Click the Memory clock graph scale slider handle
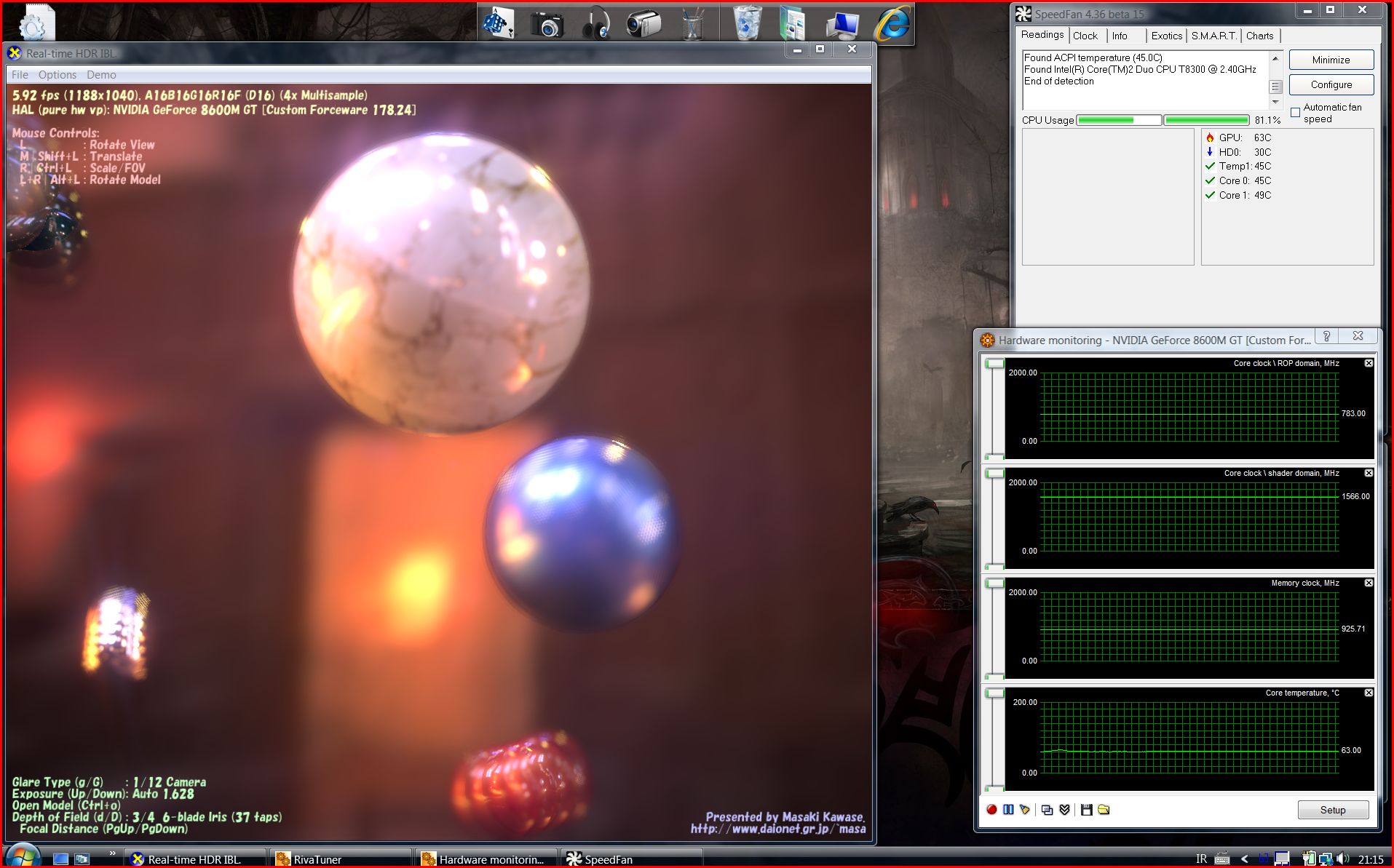The width and height of the screenshot is (1394, 868). point(994,584)
